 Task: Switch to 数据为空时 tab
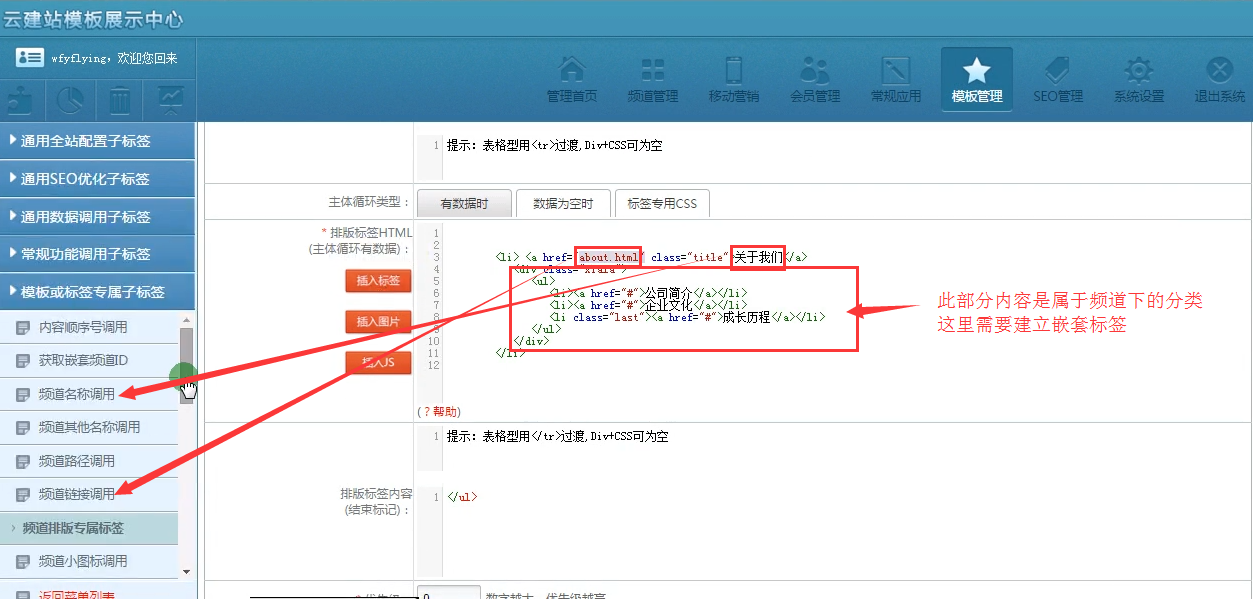(563, 203)
